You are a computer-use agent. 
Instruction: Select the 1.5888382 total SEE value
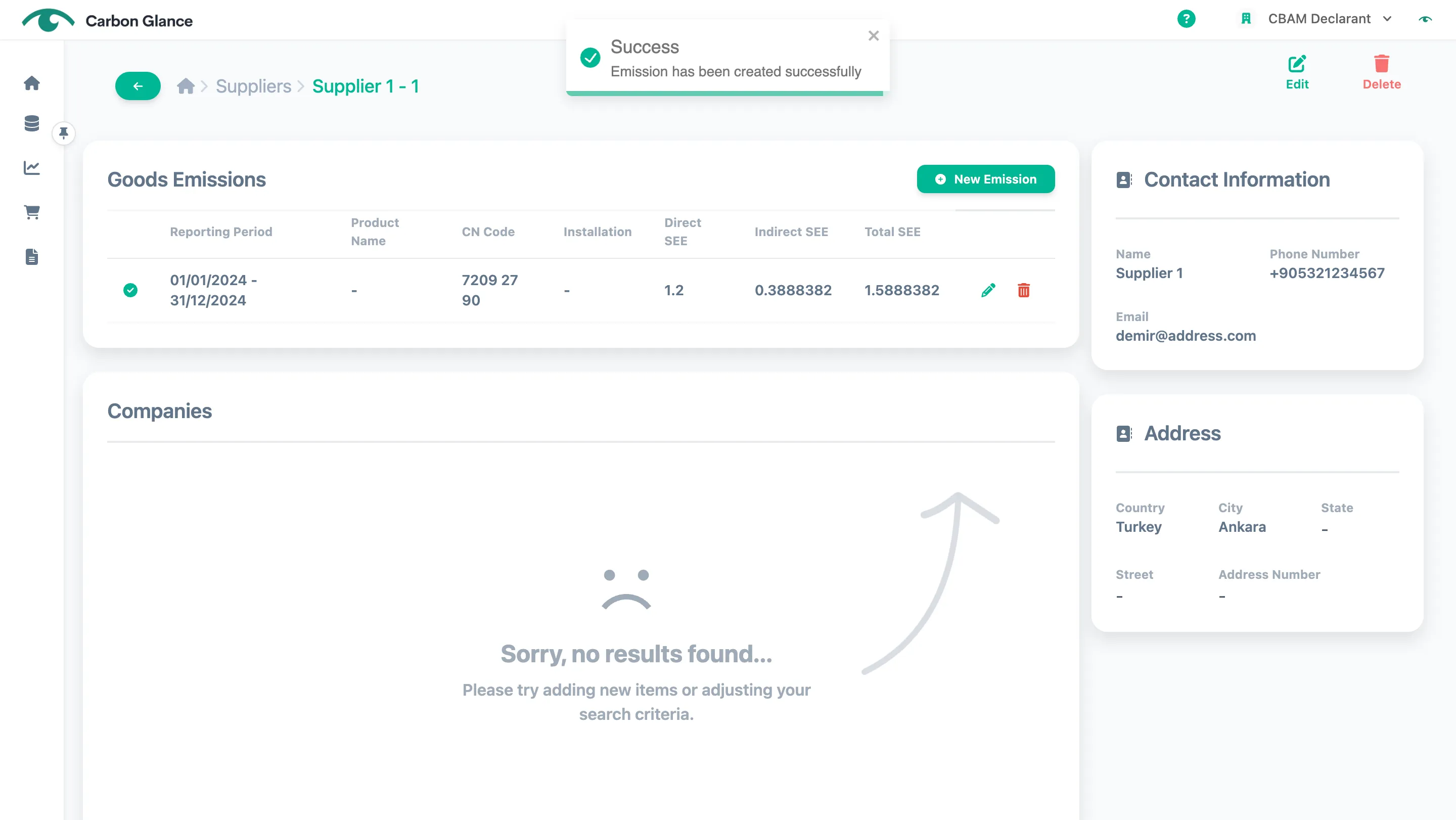click(901, 290)
